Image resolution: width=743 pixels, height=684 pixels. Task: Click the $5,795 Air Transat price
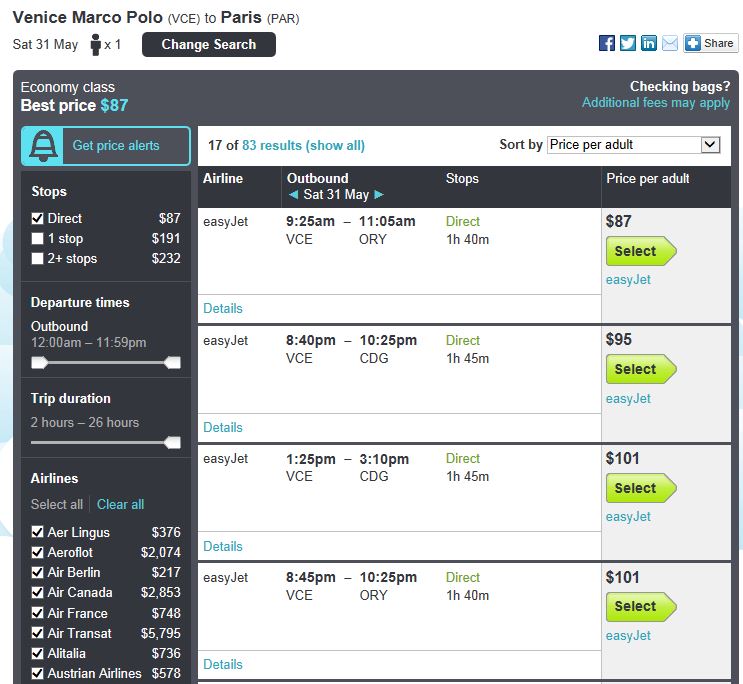click(161, 633)
